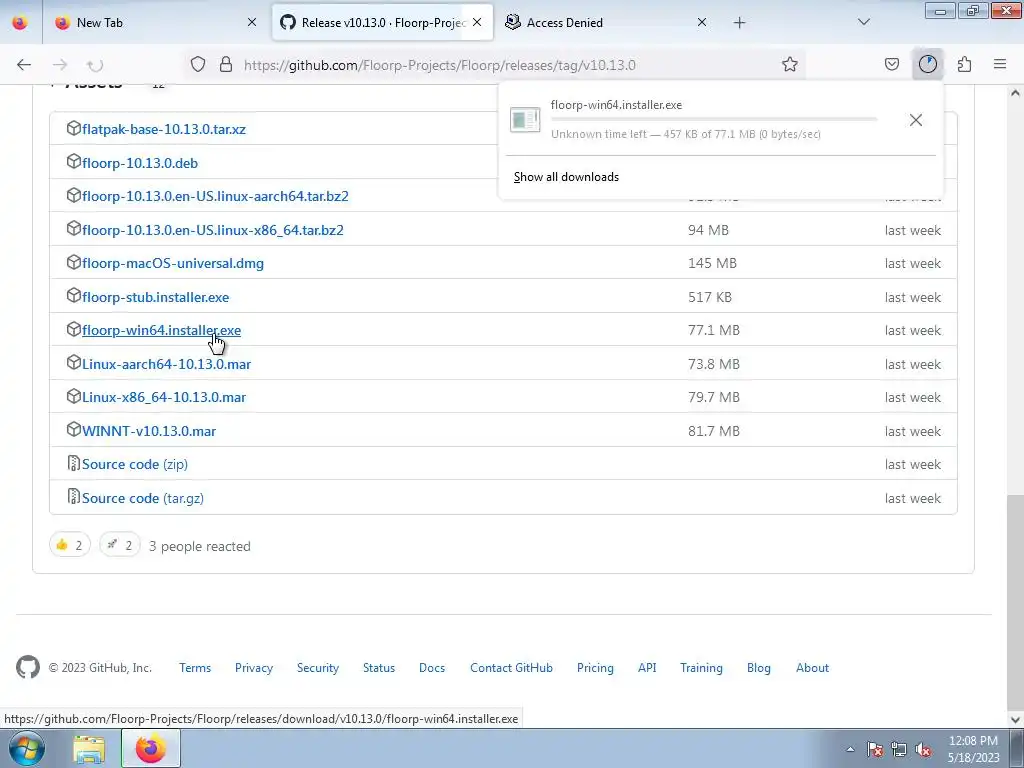Click zip file icon beside Source code (zip)

(x=74, y=463)
